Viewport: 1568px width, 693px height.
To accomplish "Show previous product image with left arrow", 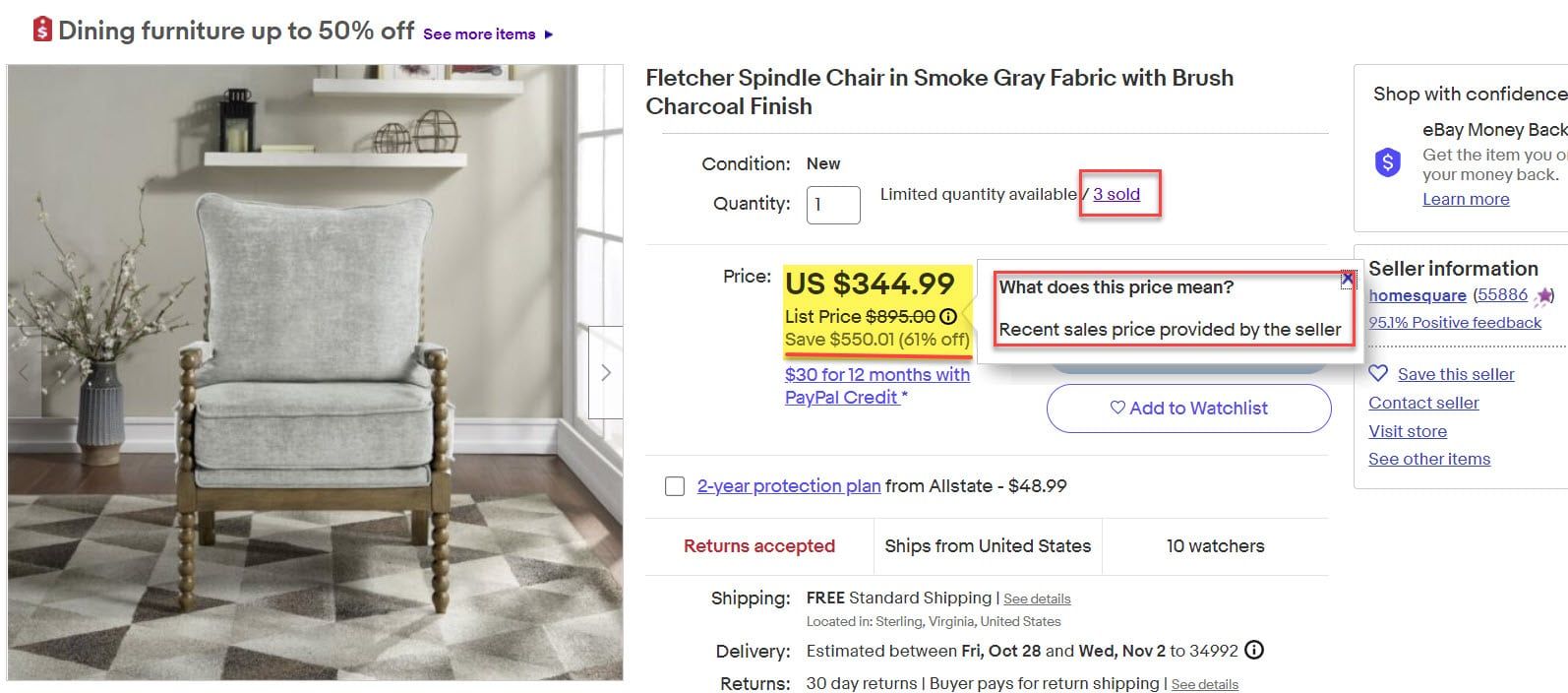I will pos(25,372).
